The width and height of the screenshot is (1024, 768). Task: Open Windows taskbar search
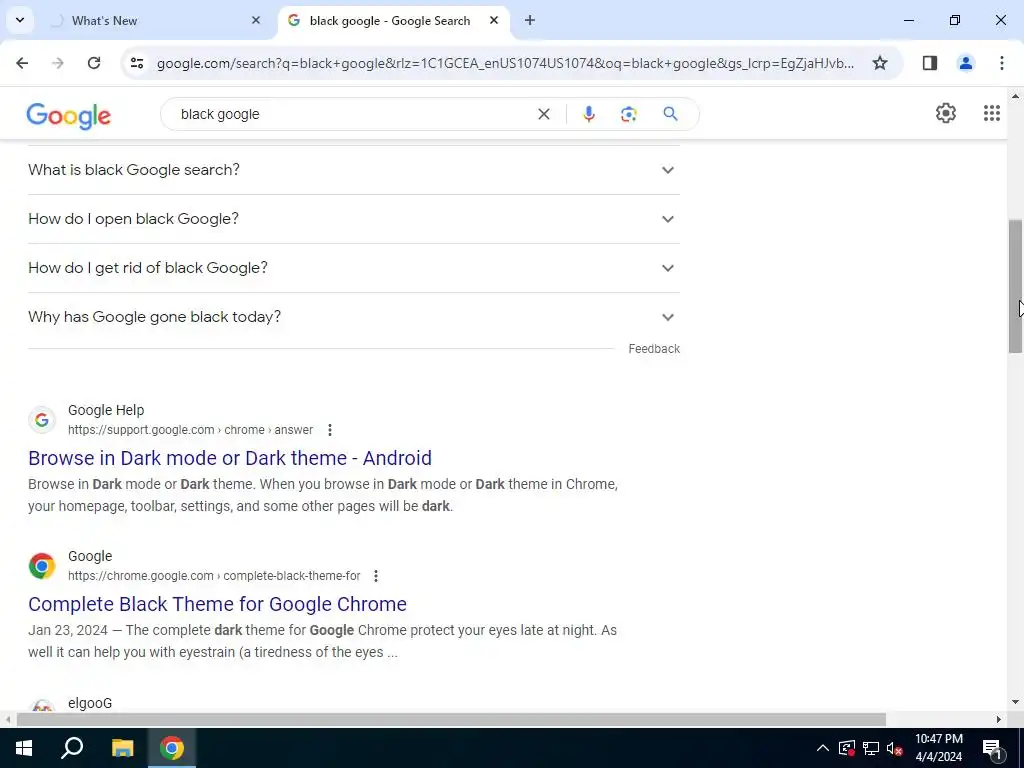(72, 748)
